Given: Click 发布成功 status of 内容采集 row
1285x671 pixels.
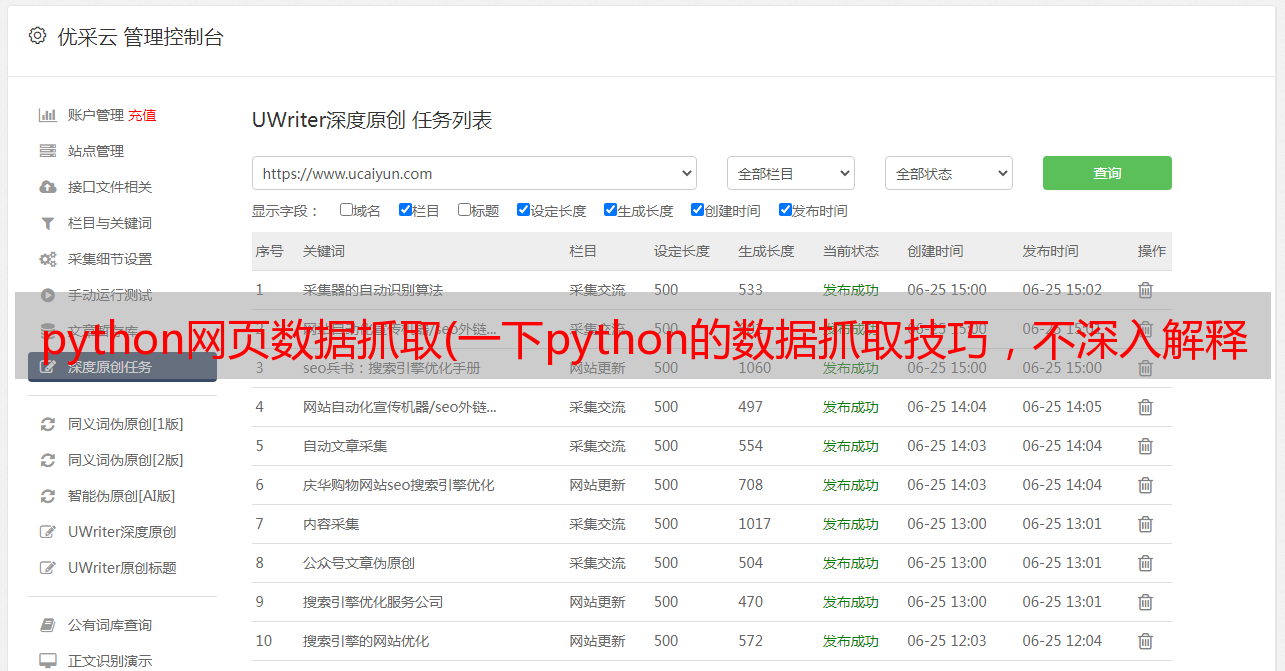Looking at the screenshot, I should [x=851, y=524].
